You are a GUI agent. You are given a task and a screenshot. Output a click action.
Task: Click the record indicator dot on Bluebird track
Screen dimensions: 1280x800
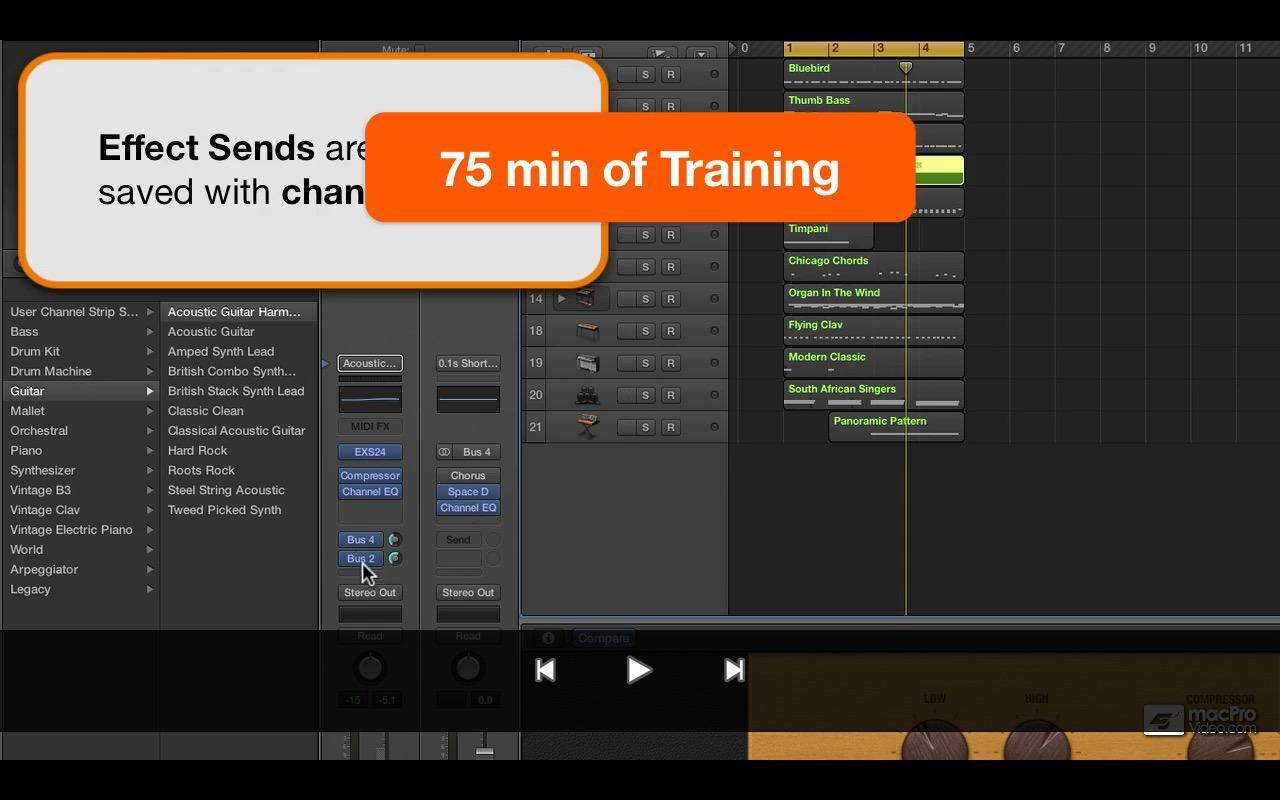pyautogui.click(x=714, y=75)
